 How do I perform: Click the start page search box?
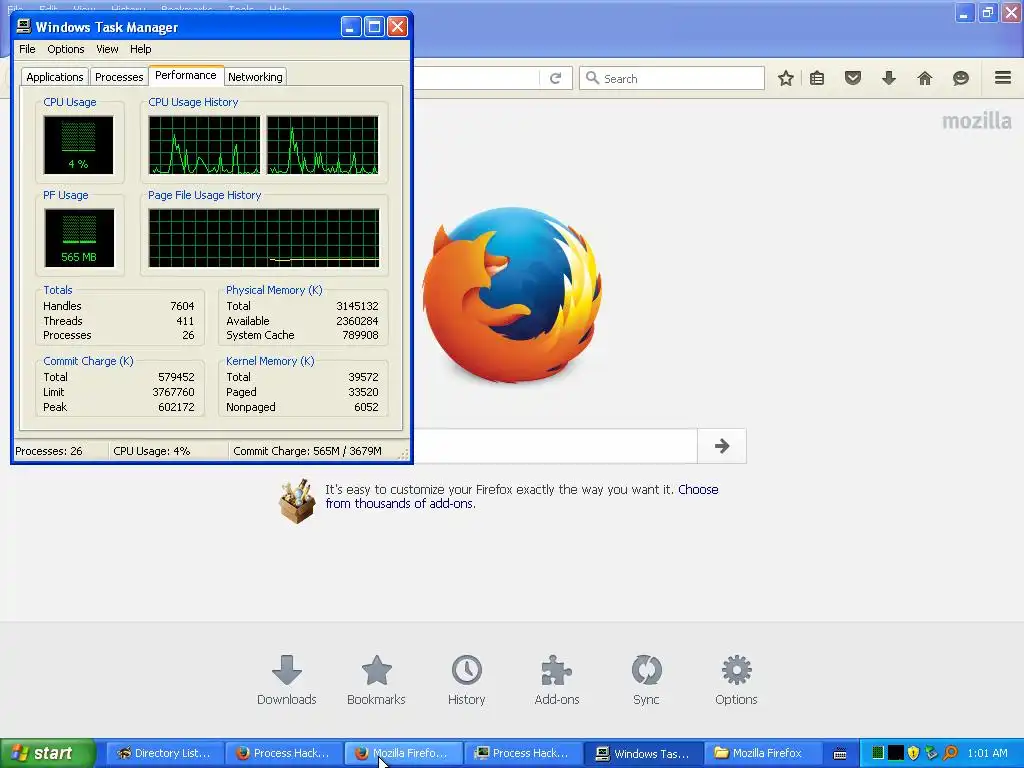click(555, 446)
